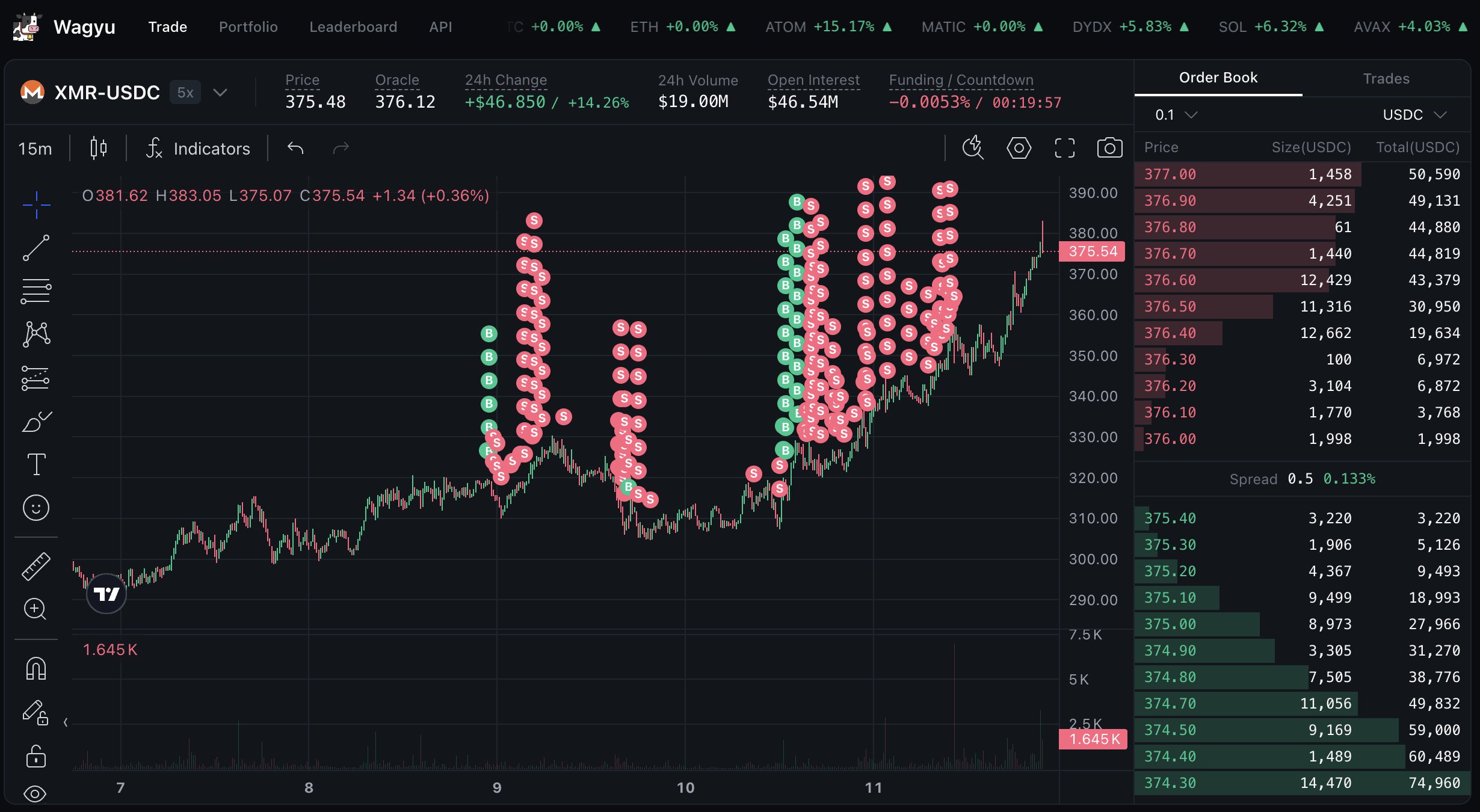Open the Trade page

[x=168, y=27]
